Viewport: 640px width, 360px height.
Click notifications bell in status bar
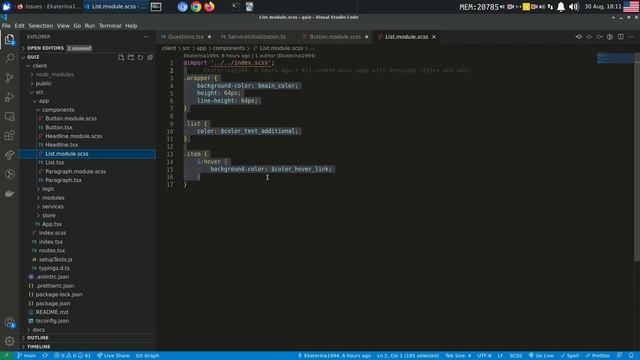(631, 356)
